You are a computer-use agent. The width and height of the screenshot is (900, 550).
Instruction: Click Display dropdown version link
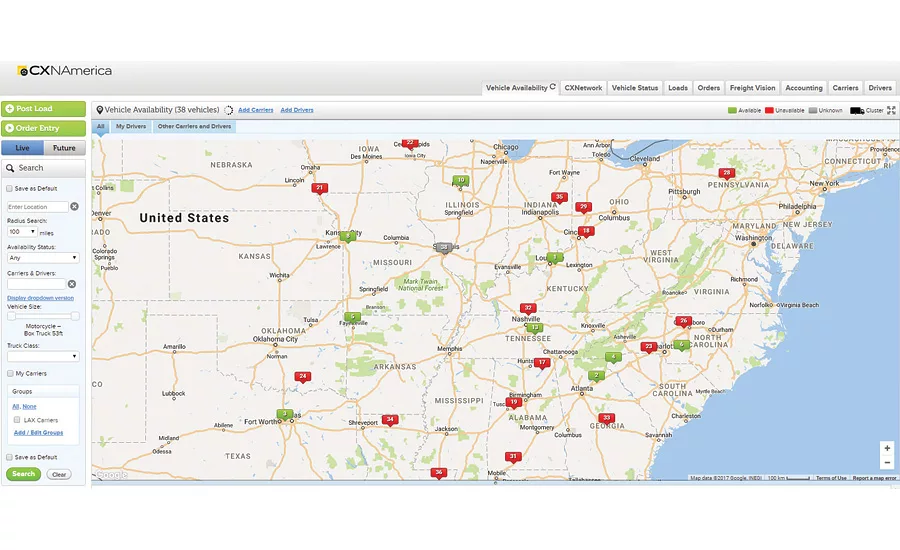coord(40,298)
